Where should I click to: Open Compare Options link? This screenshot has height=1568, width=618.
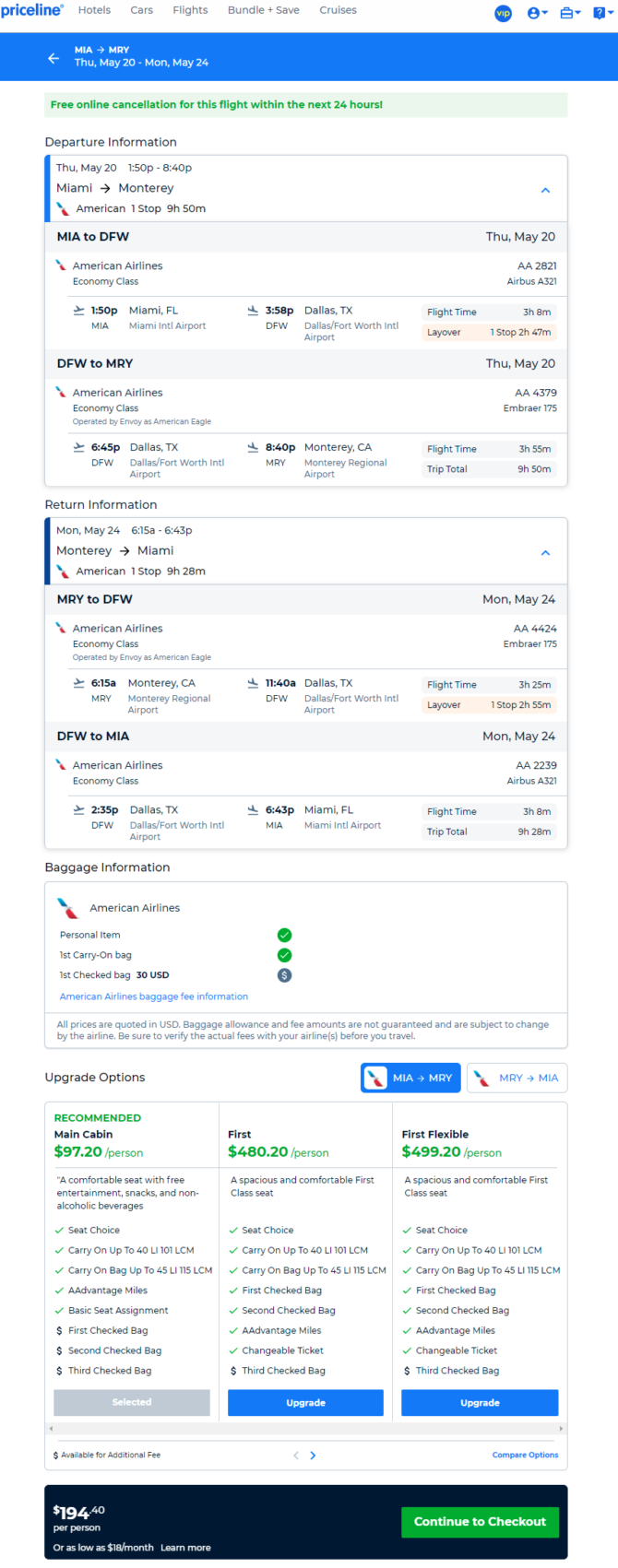click(x=525, y=1456)
